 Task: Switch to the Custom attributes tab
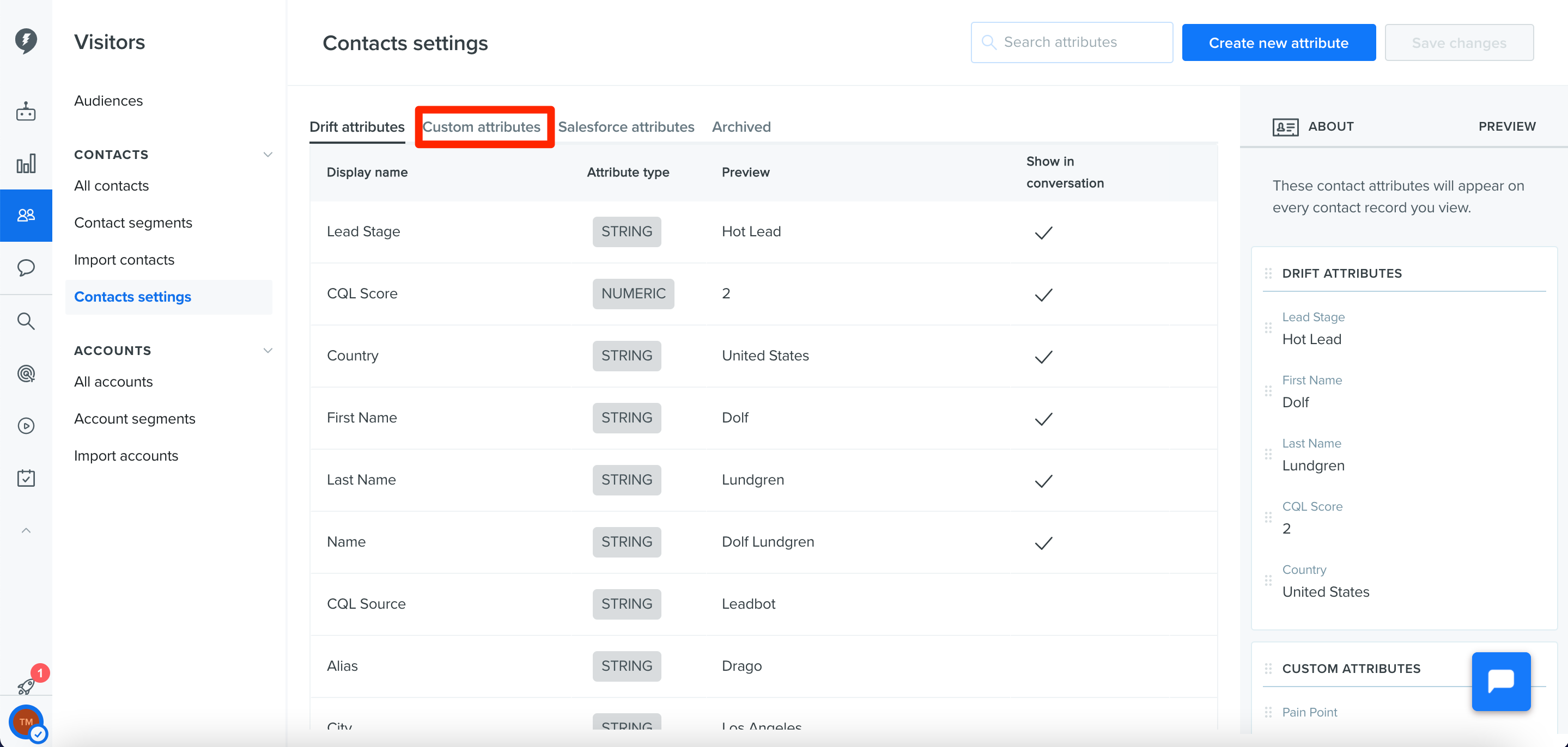482,126
